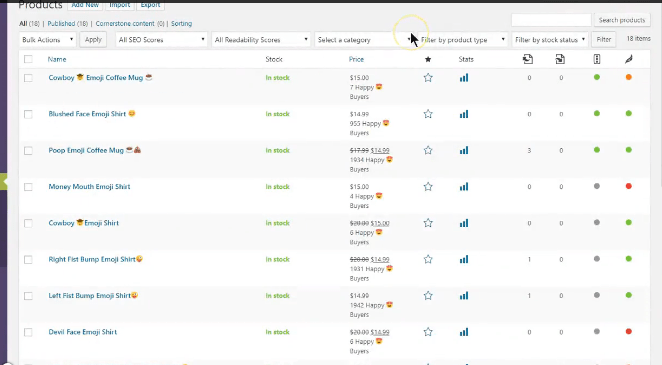
Task: Check the Cowboy Emoji Shirt checkbox
Action: click(28, 223)
